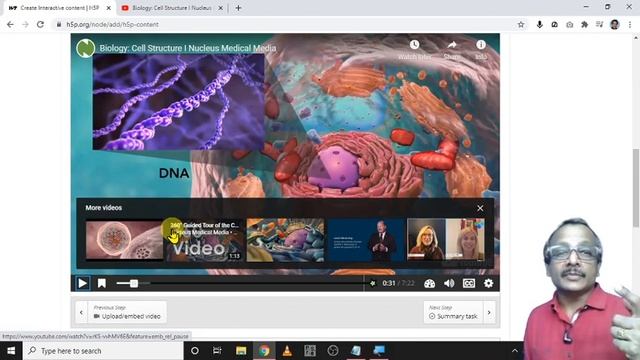
Task: Open 360° Guided Tour video thumbnail
Action: (x=204, y=240)
